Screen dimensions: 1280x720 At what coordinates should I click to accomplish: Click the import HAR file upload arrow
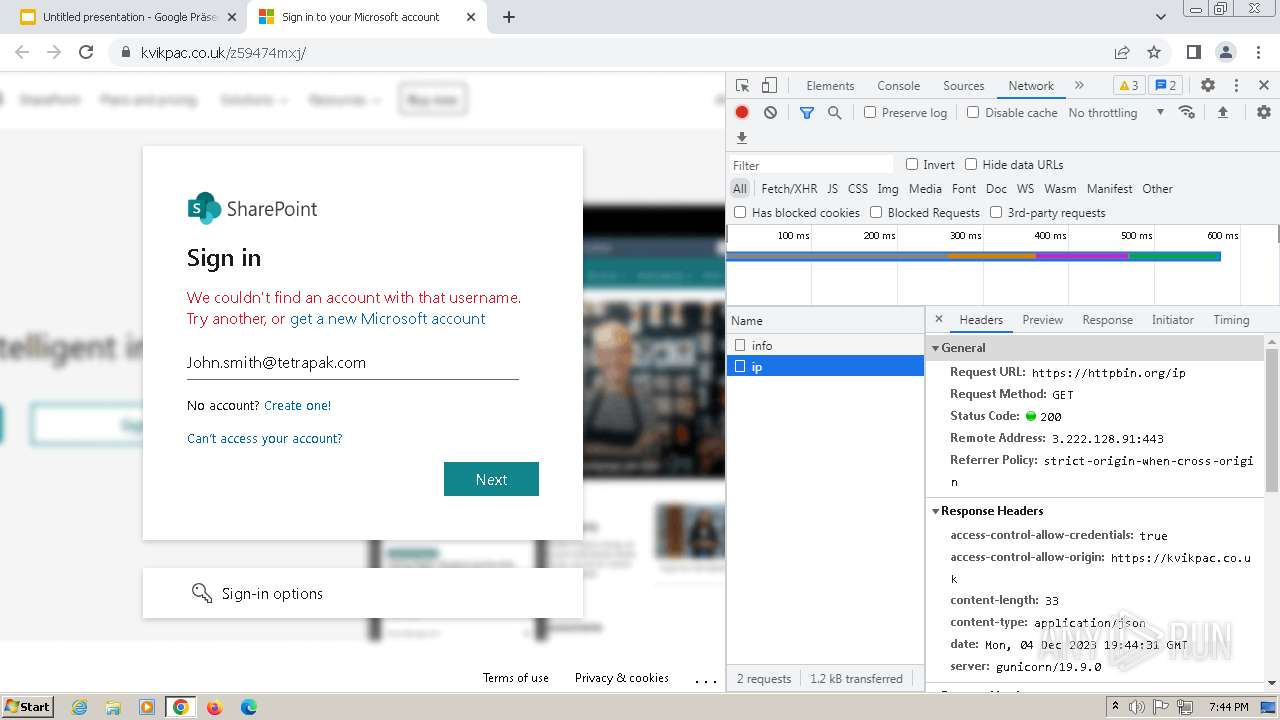pos(1222,112)
